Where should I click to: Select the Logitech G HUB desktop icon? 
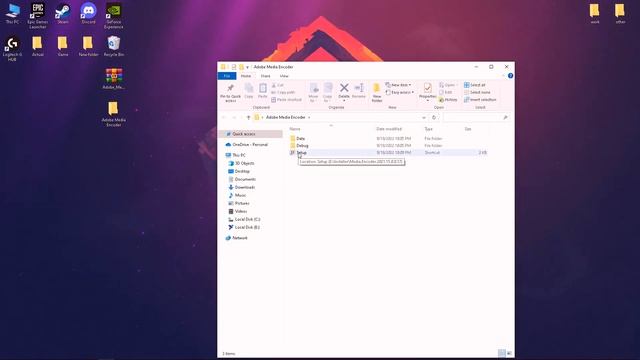[12, 48]
